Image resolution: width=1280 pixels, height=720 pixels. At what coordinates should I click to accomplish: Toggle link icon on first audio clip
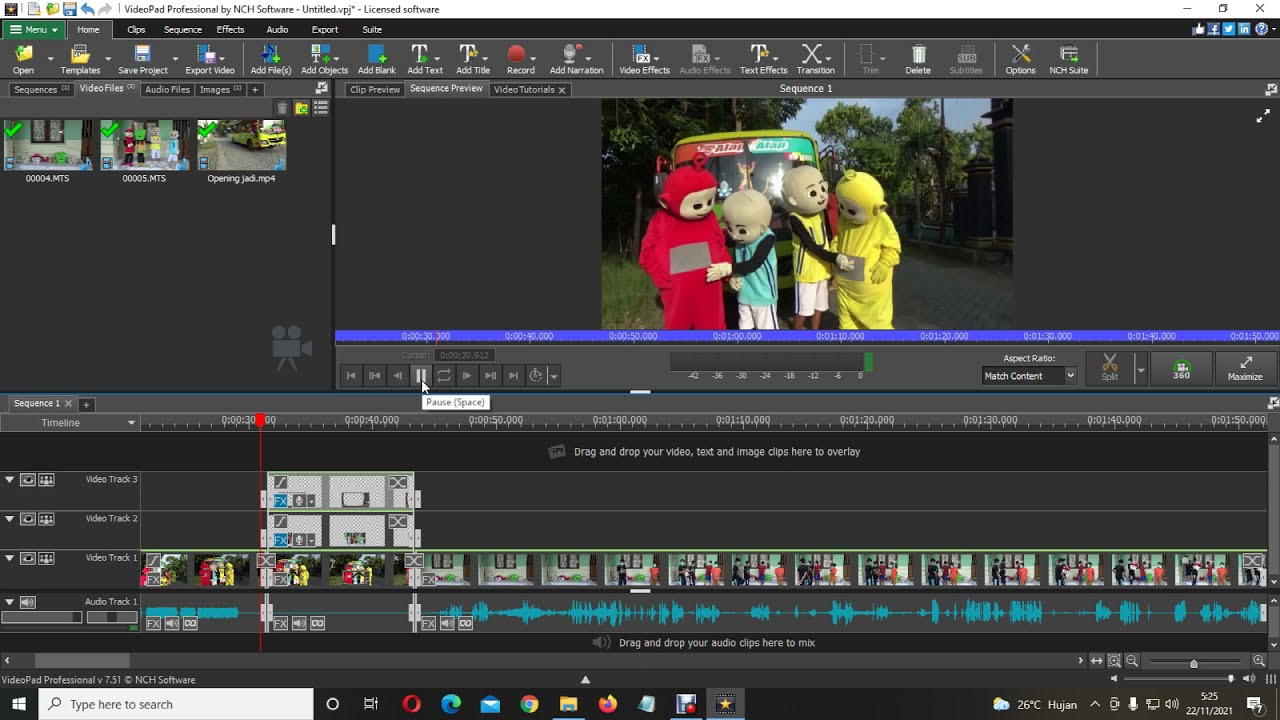coord(190,623)
